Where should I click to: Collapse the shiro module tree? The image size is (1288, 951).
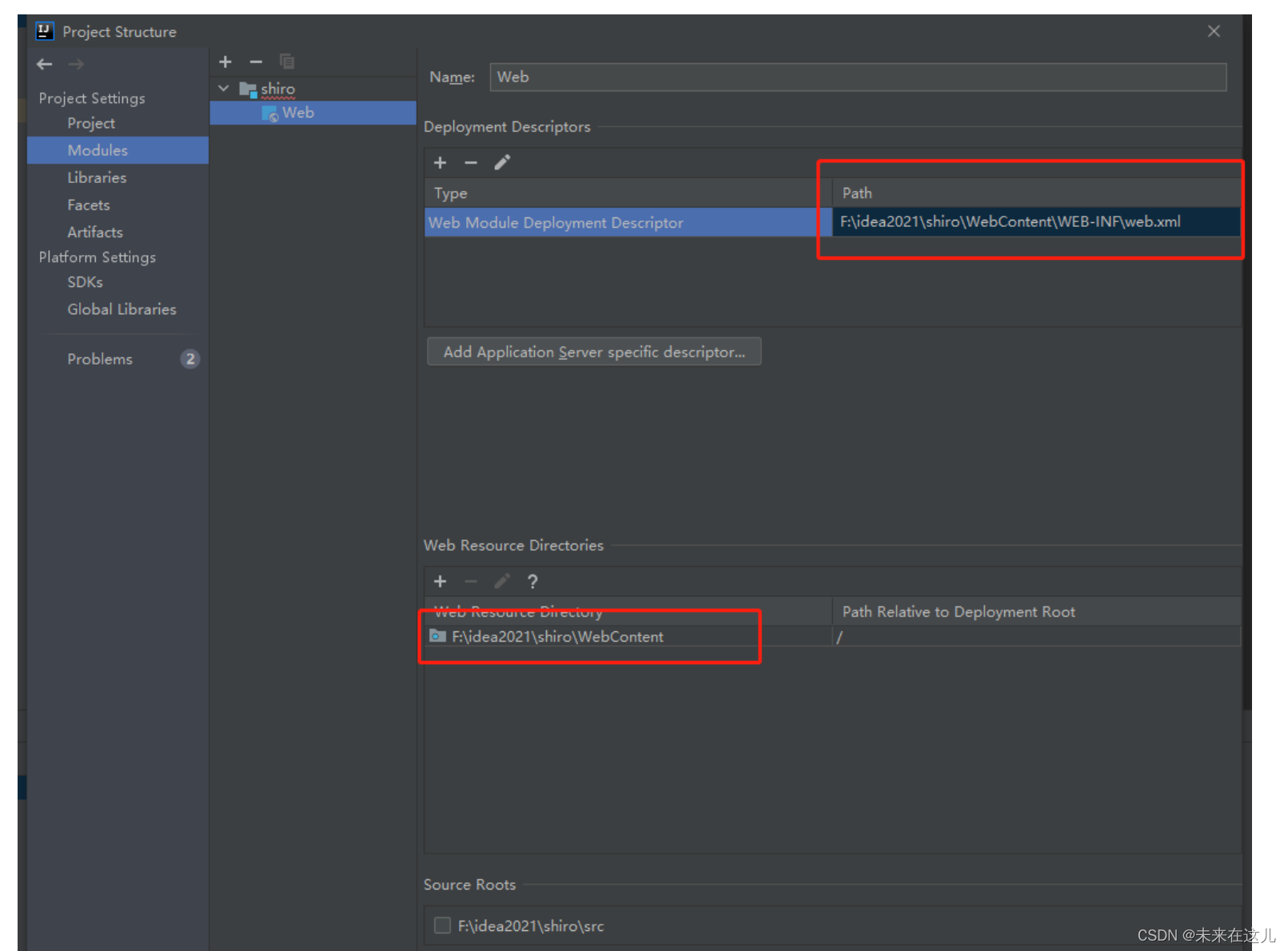[x=224, y=88]
